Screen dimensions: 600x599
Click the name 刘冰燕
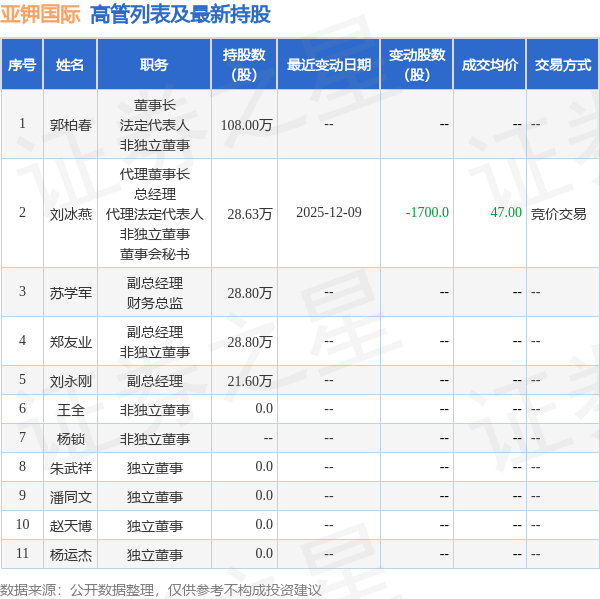click(x=71, y=214)
